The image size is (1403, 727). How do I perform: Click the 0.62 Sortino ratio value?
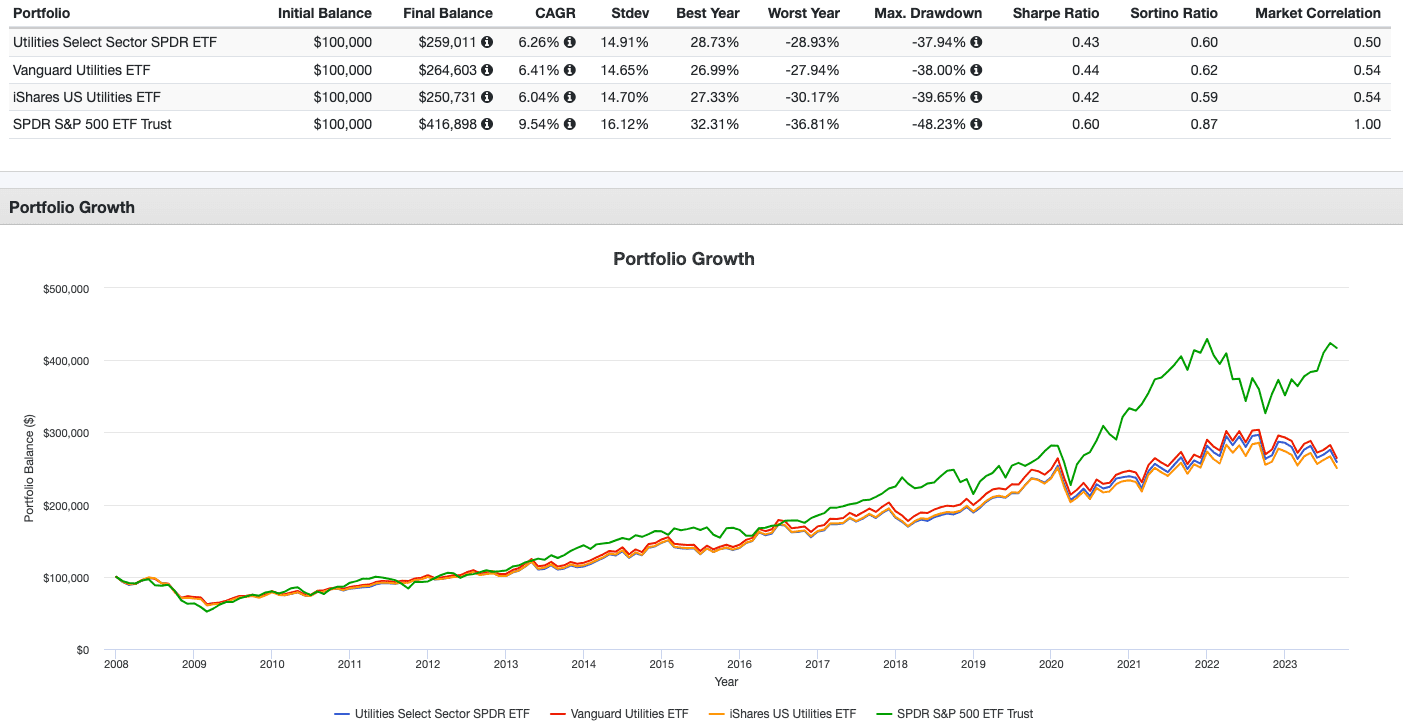(x=1205, y=70)
